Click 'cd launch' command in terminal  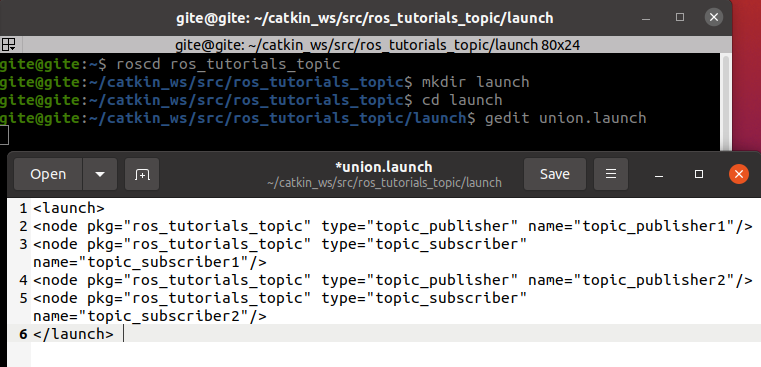(x=462, y=100)
